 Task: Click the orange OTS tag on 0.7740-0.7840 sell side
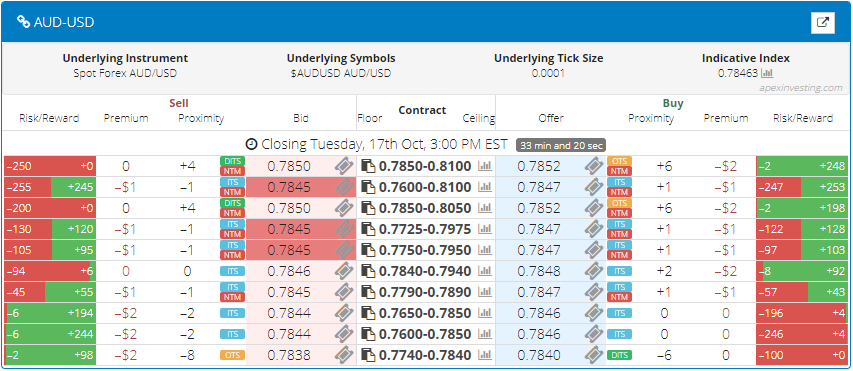point(232,355)
